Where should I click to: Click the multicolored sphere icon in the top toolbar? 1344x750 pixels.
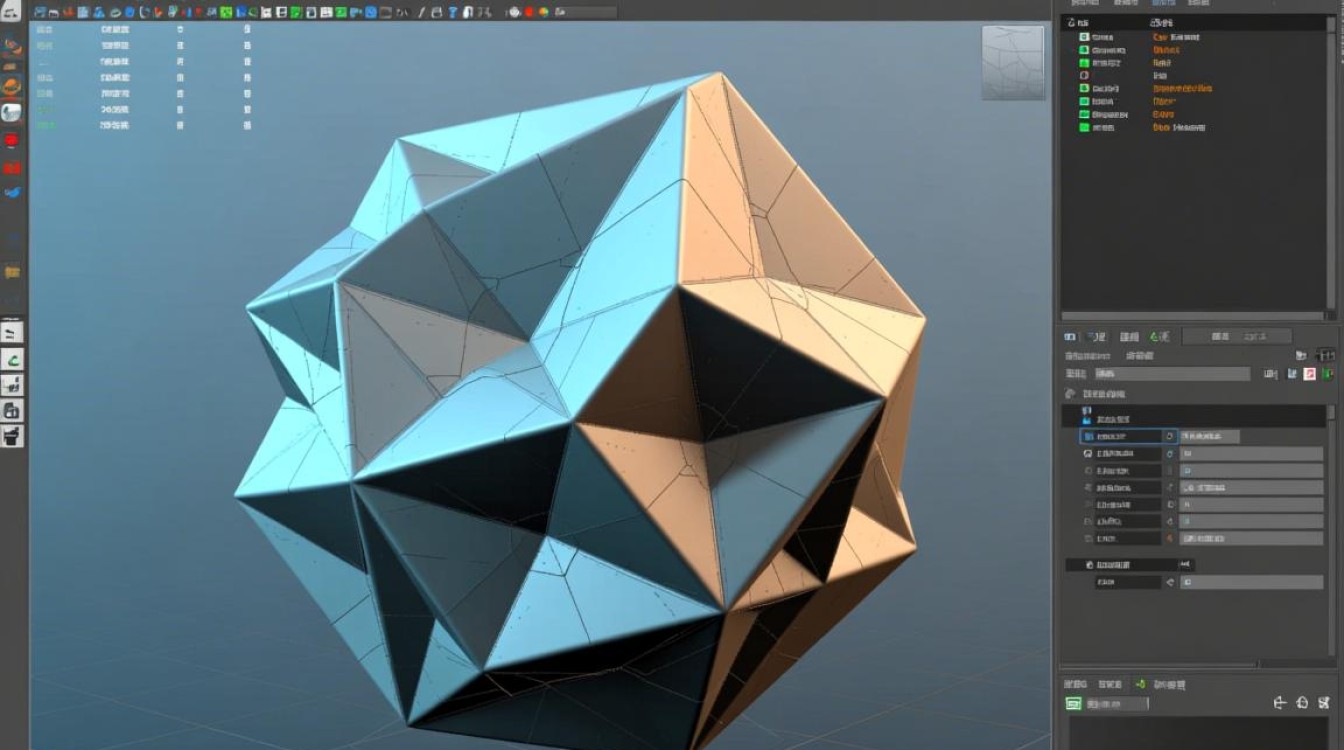tap(543, 12)
